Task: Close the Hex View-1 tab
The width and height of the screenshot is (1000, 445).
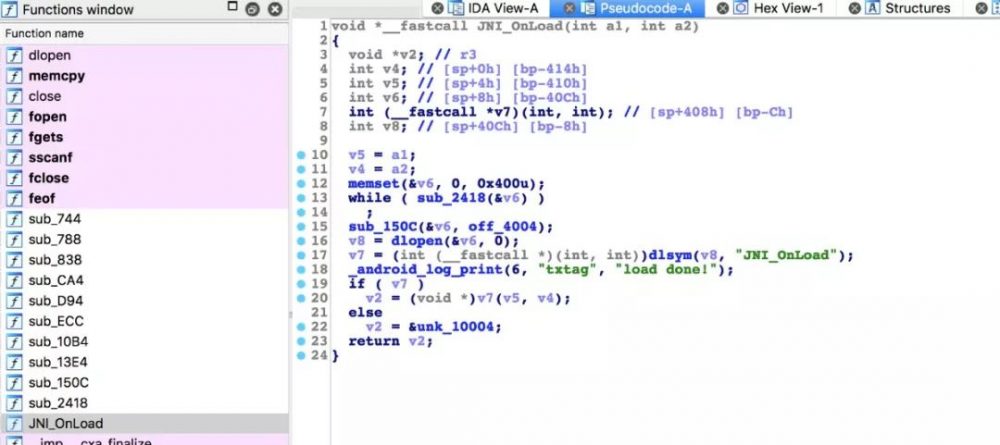Action: point(722,8)
